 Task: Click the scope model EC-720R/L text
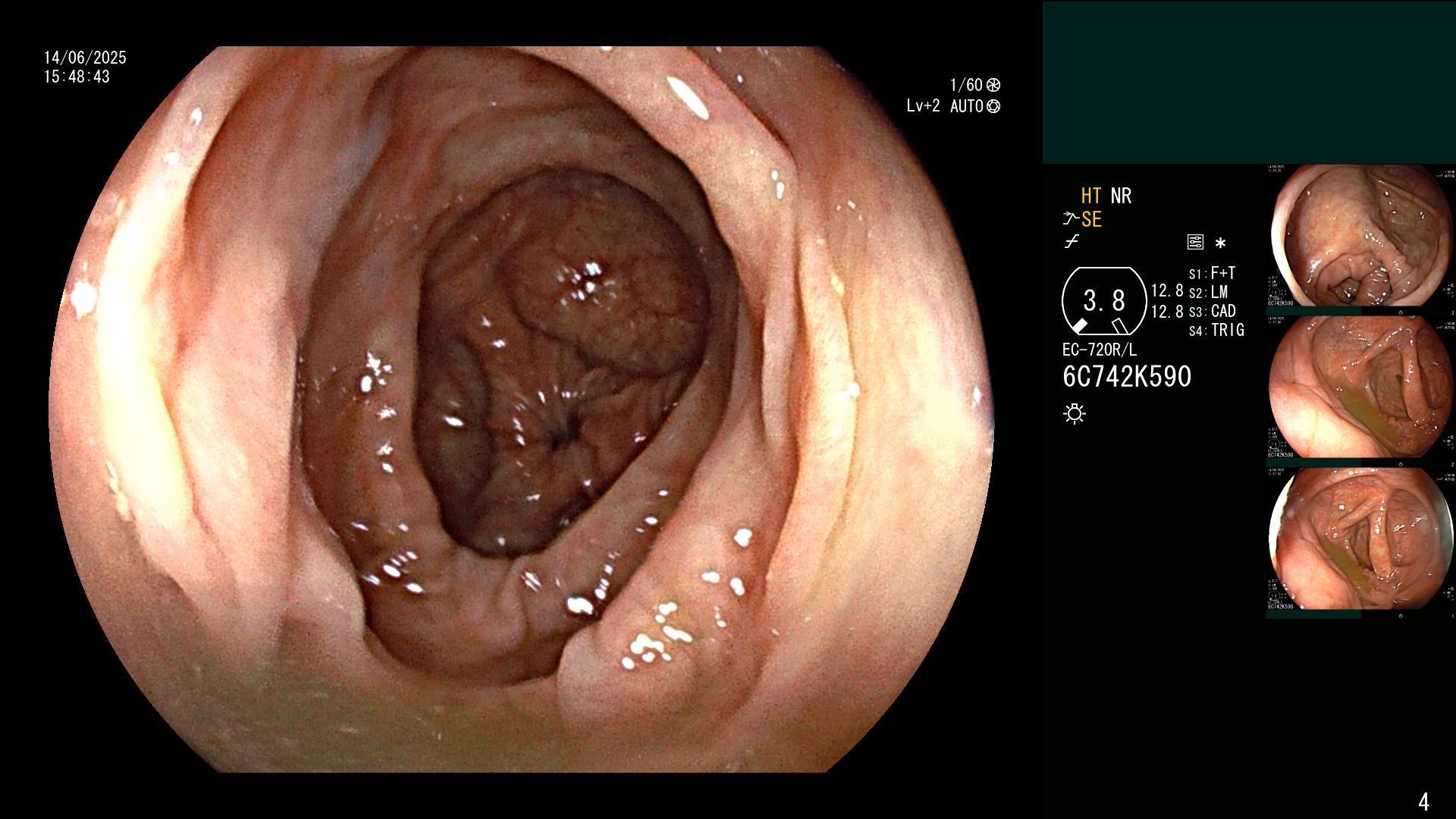(x=1100, y=350)
